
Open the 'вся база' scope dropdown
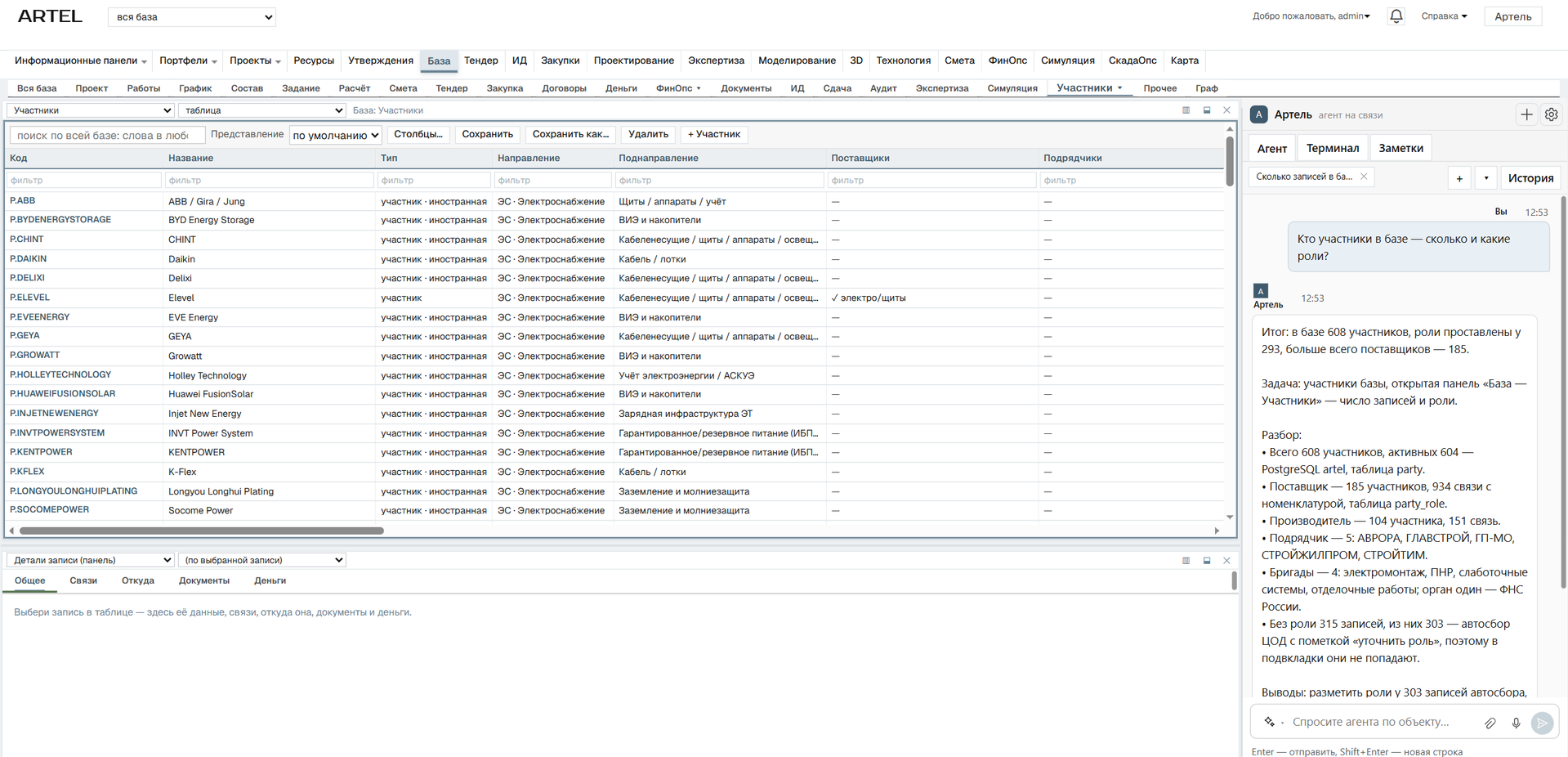192,17
